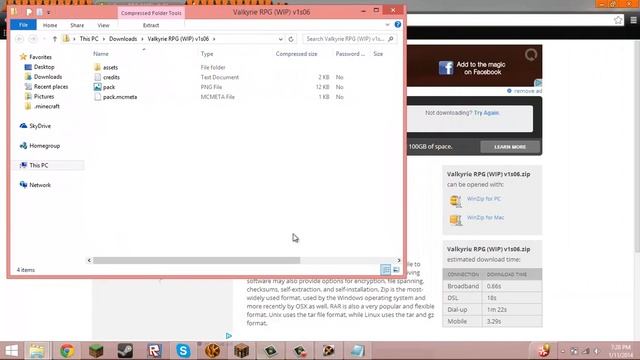Open the Extract ribbon tab

point(151,25)
